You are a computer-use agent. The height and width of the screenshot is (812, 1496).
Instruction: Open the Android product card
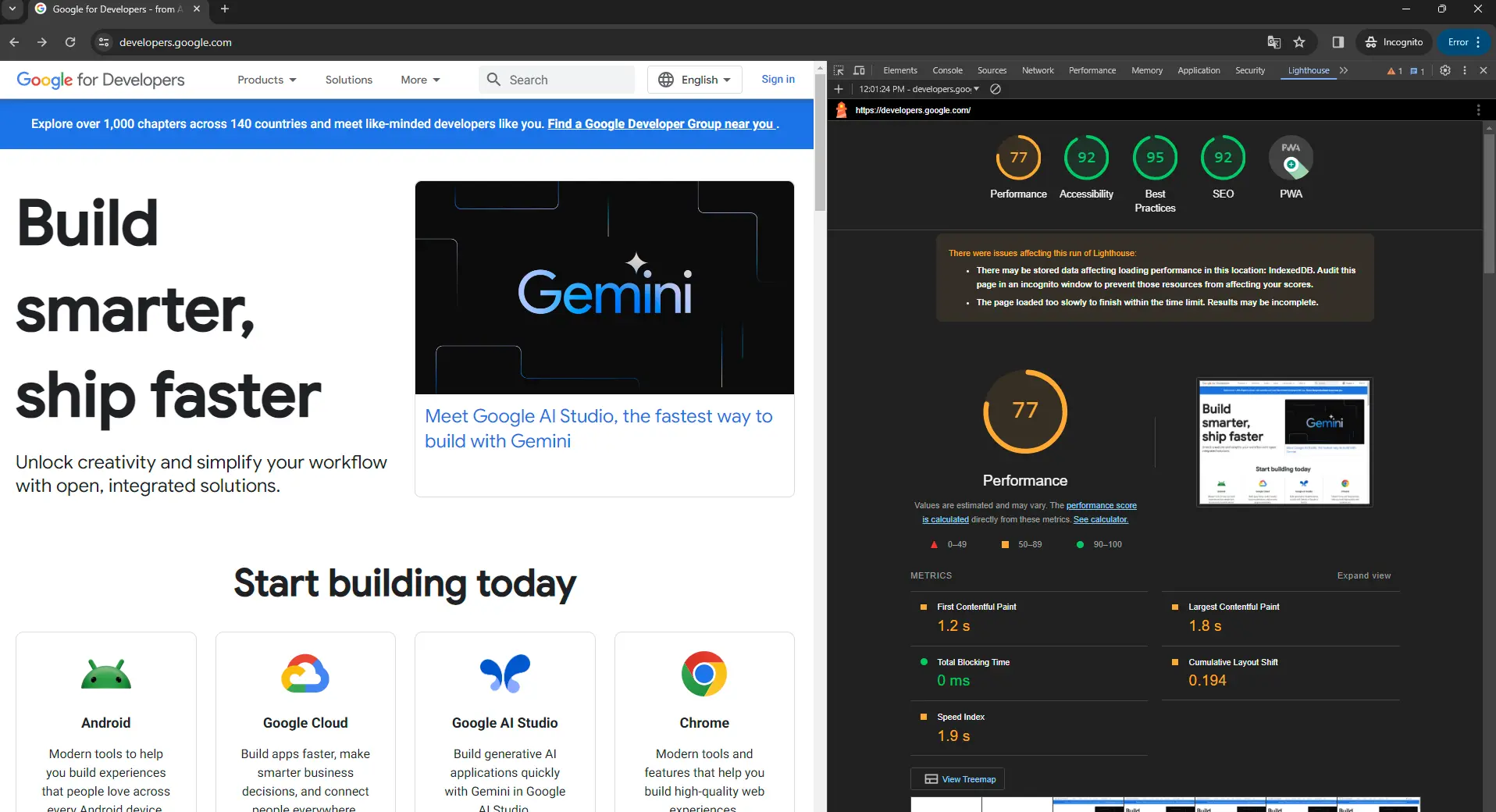pos(106,722)
